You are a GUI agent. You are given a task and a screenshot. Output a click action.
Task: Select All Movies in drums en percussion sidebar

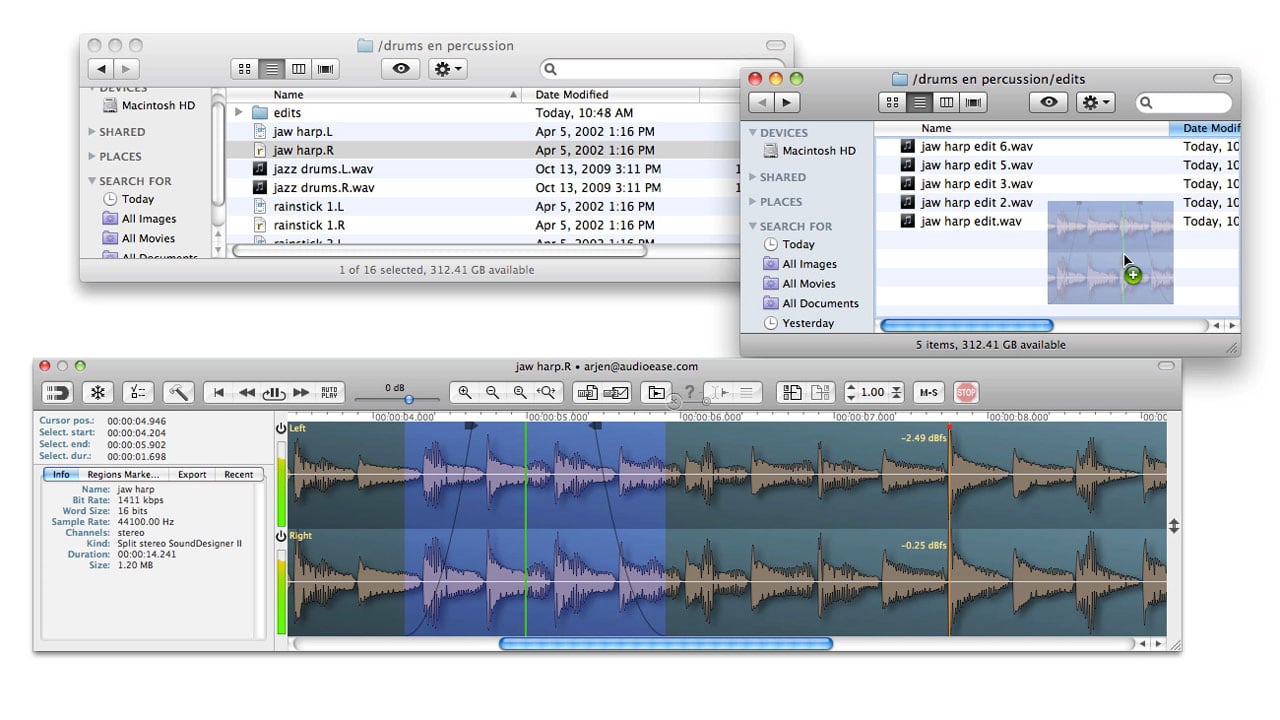pyautogui.click(x=138, y=239)
